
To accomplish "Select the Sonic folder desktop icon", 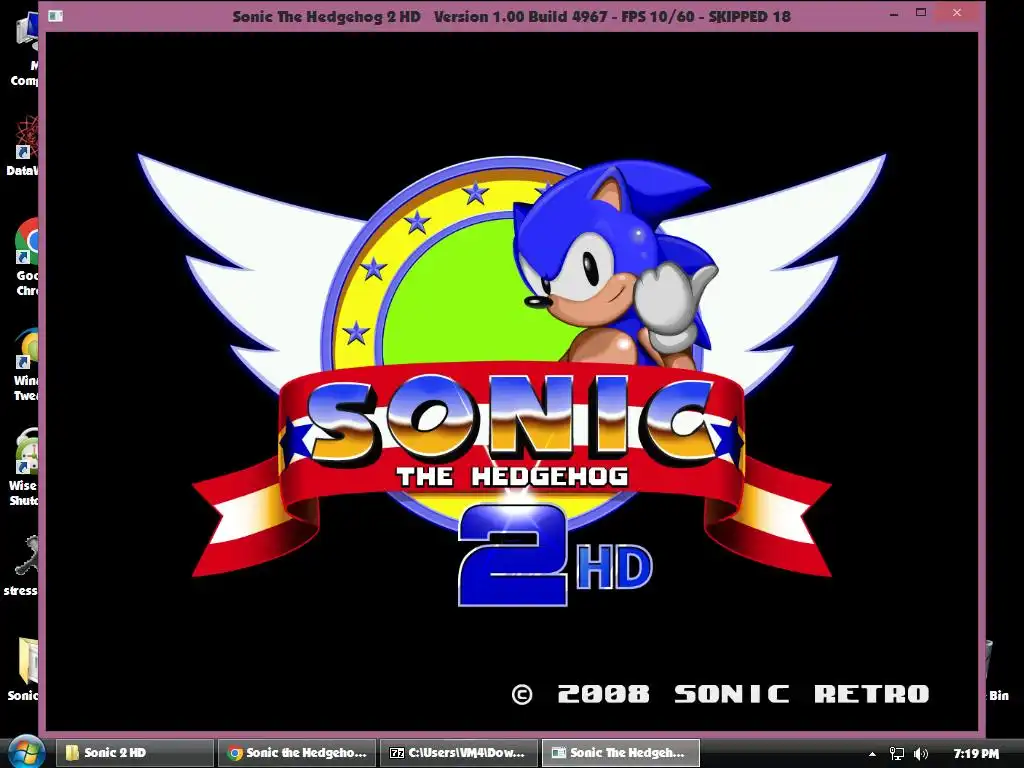I will pyautogui.click(x=23, y=669).
